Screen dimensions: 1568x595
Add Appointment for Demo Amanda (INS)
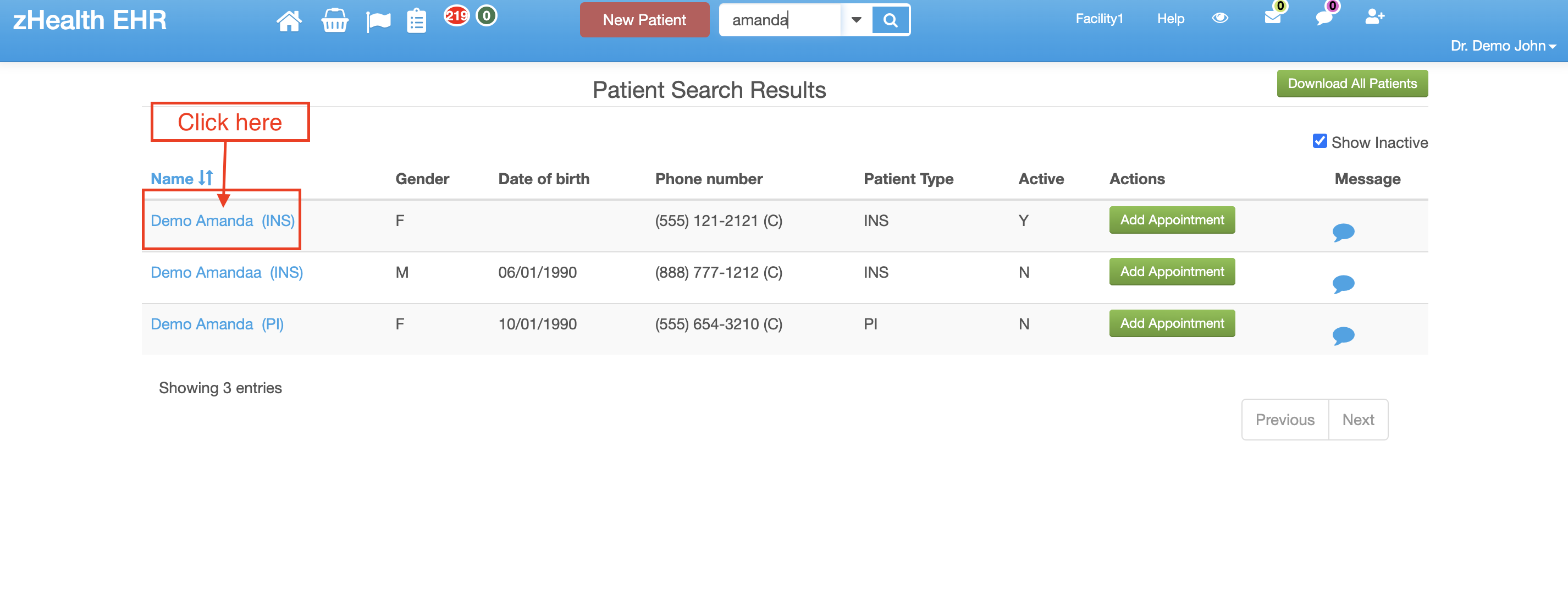1172,220
